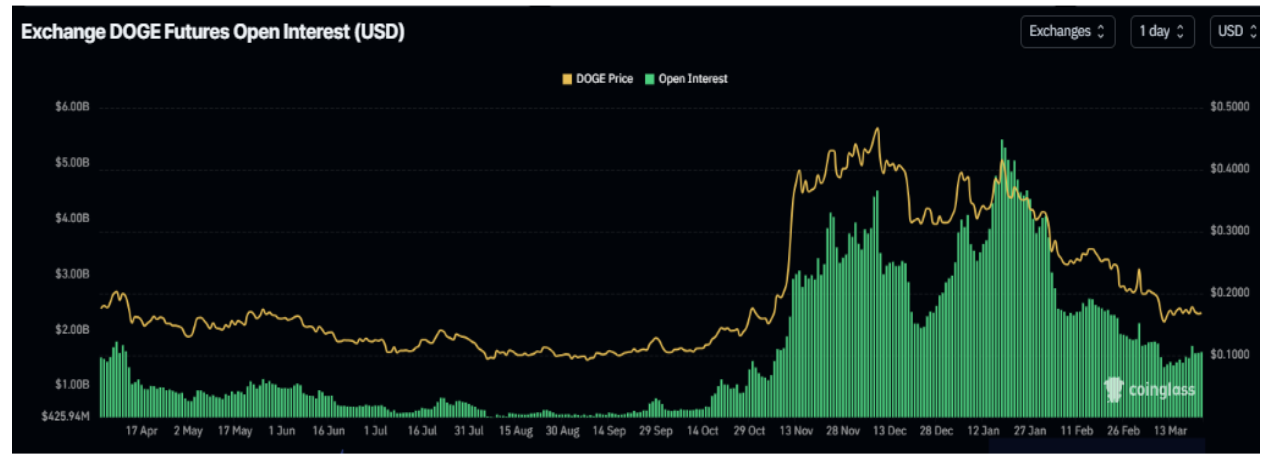Click the 31 Jul date label
This screenshot has width=1266, height=460.
pos(469,431)
